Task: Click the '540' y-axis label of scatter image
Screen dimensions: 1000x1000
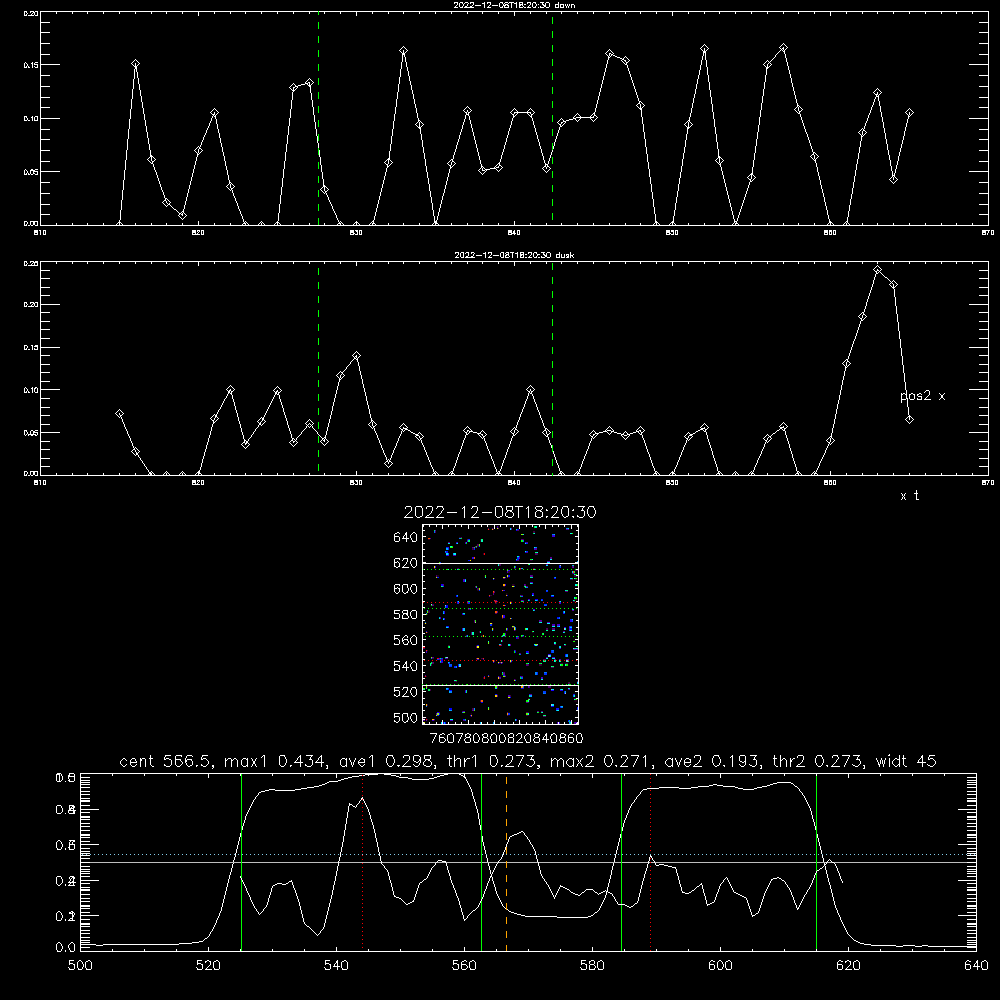Action: (x=406, y=666)
